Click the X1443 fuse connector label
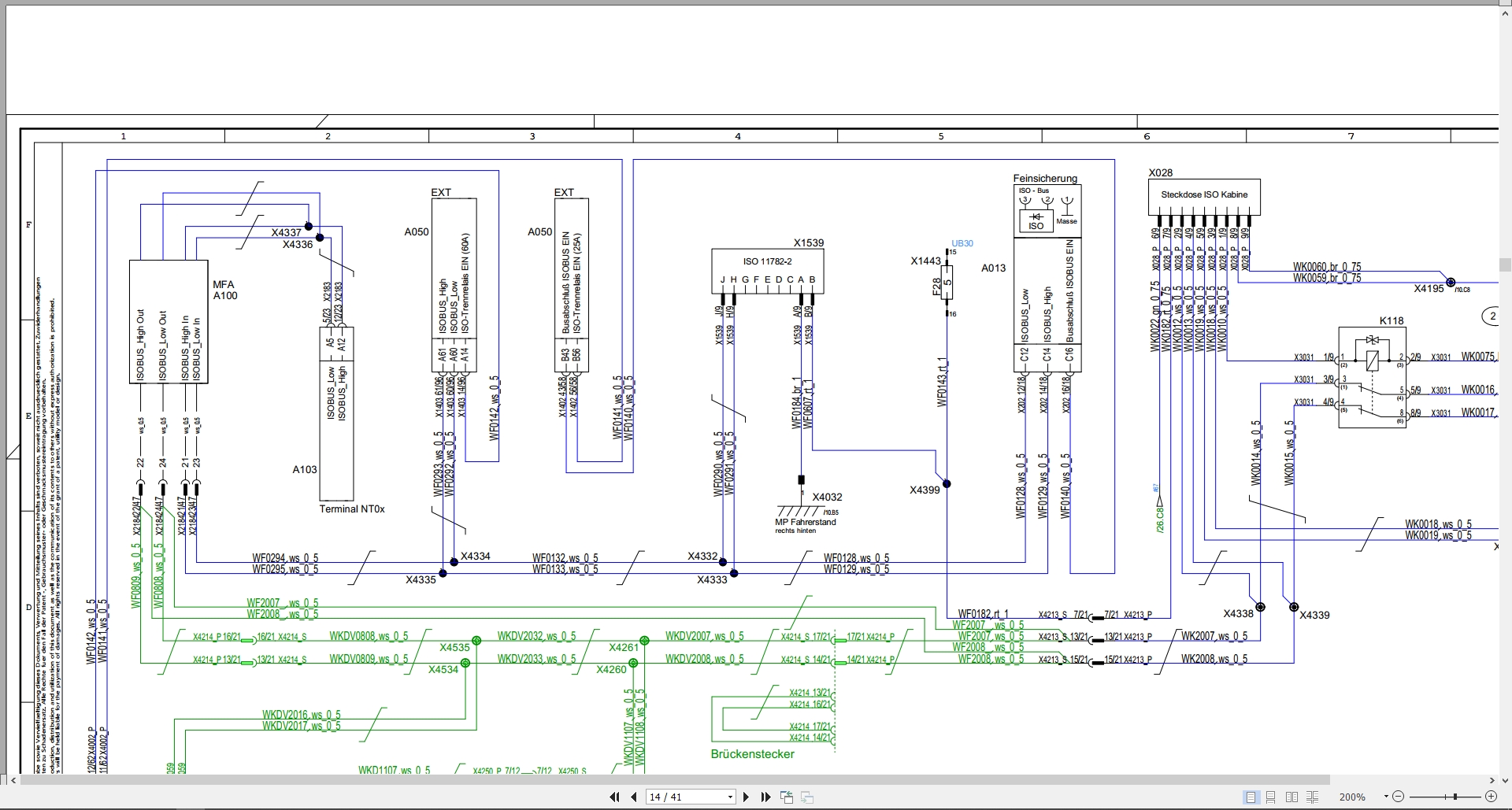 926,261
